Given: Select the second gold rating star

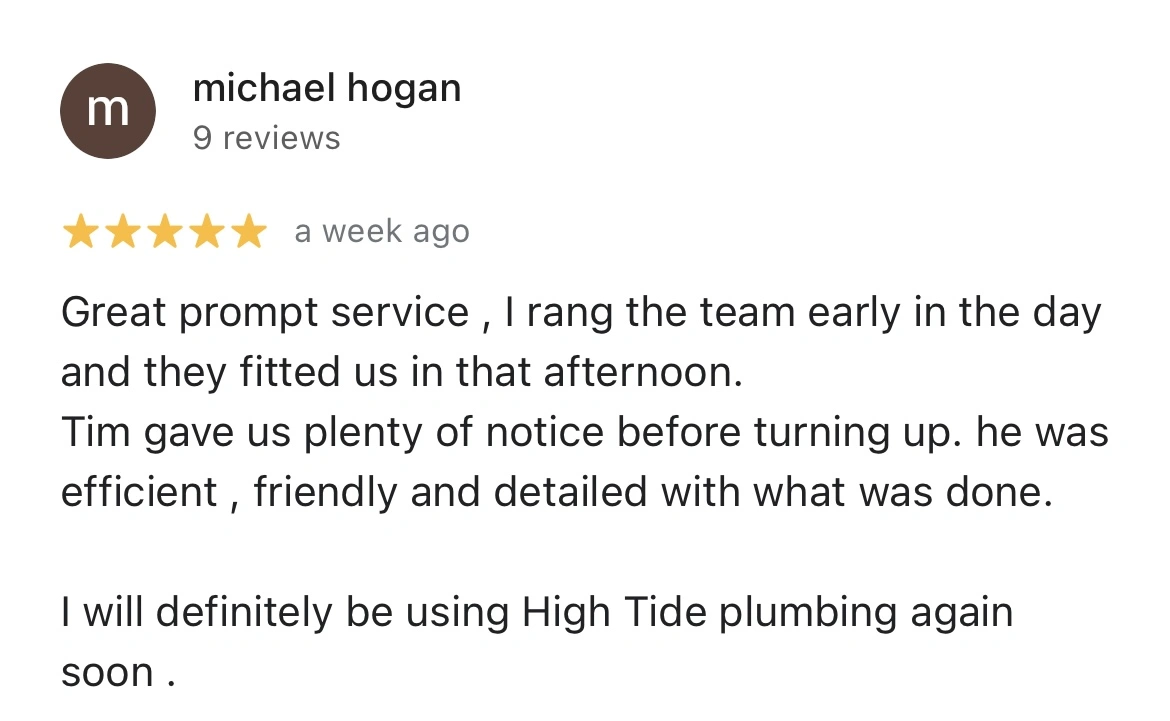Looking at the screenshot, I should 122,231.
